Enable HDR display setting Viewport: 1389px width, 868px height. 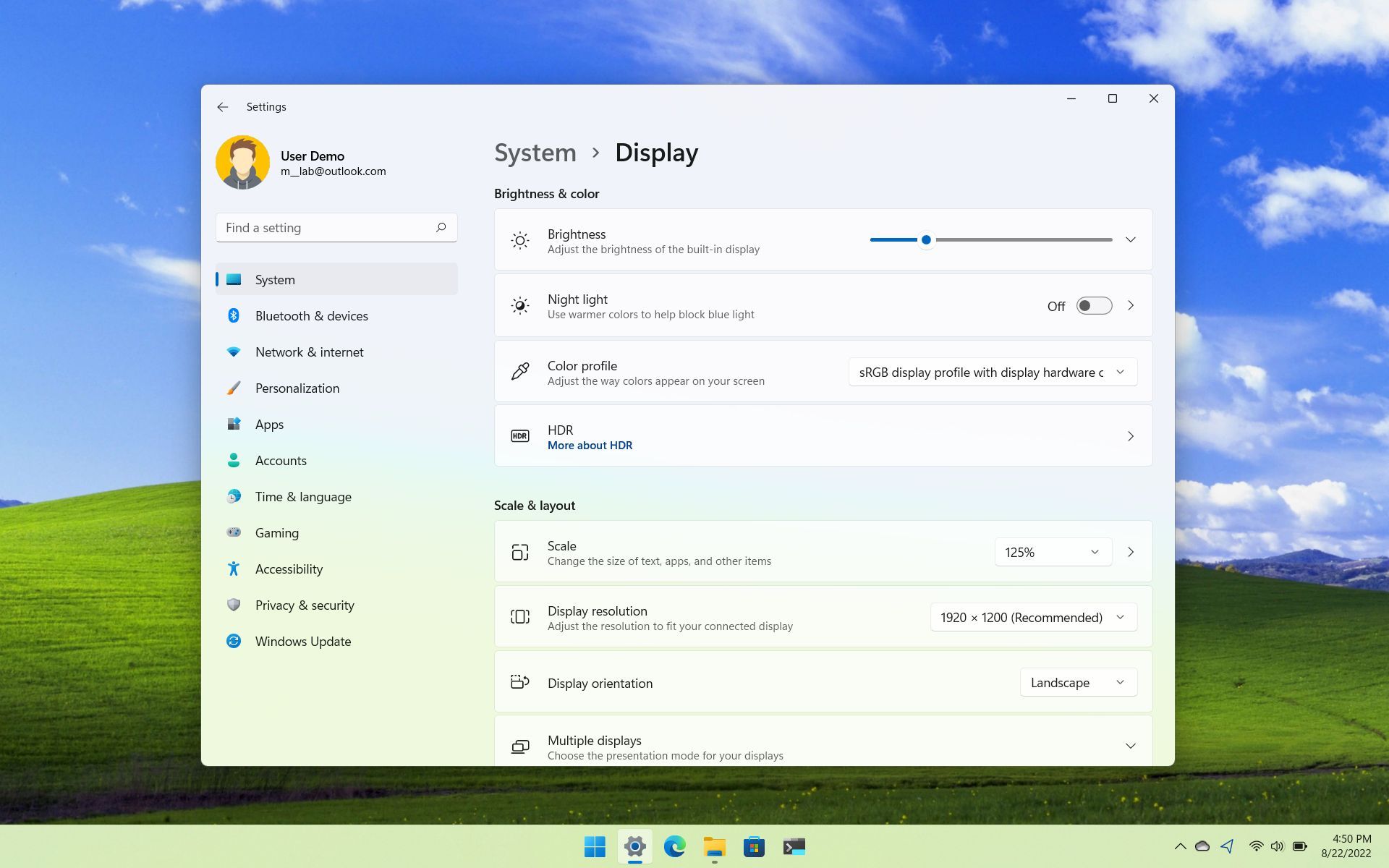1130,436
